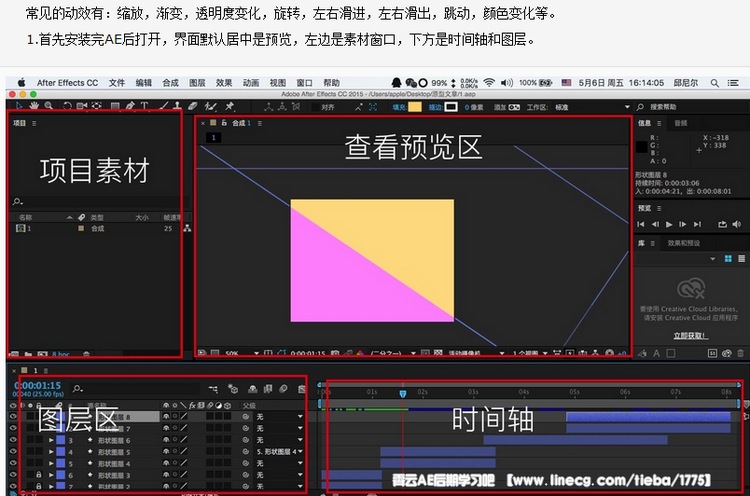This screenshot has width=750, height=496.
Task: Toggle 对齐 snapping checkbox in toolbar
Action: 315,107
